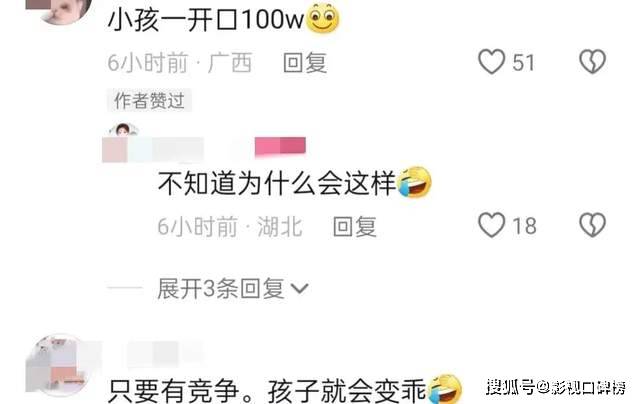This screenshot has height=404, width=640.
Task: Reply to the 湖北 comment via 回复
Action: (354, 226)
